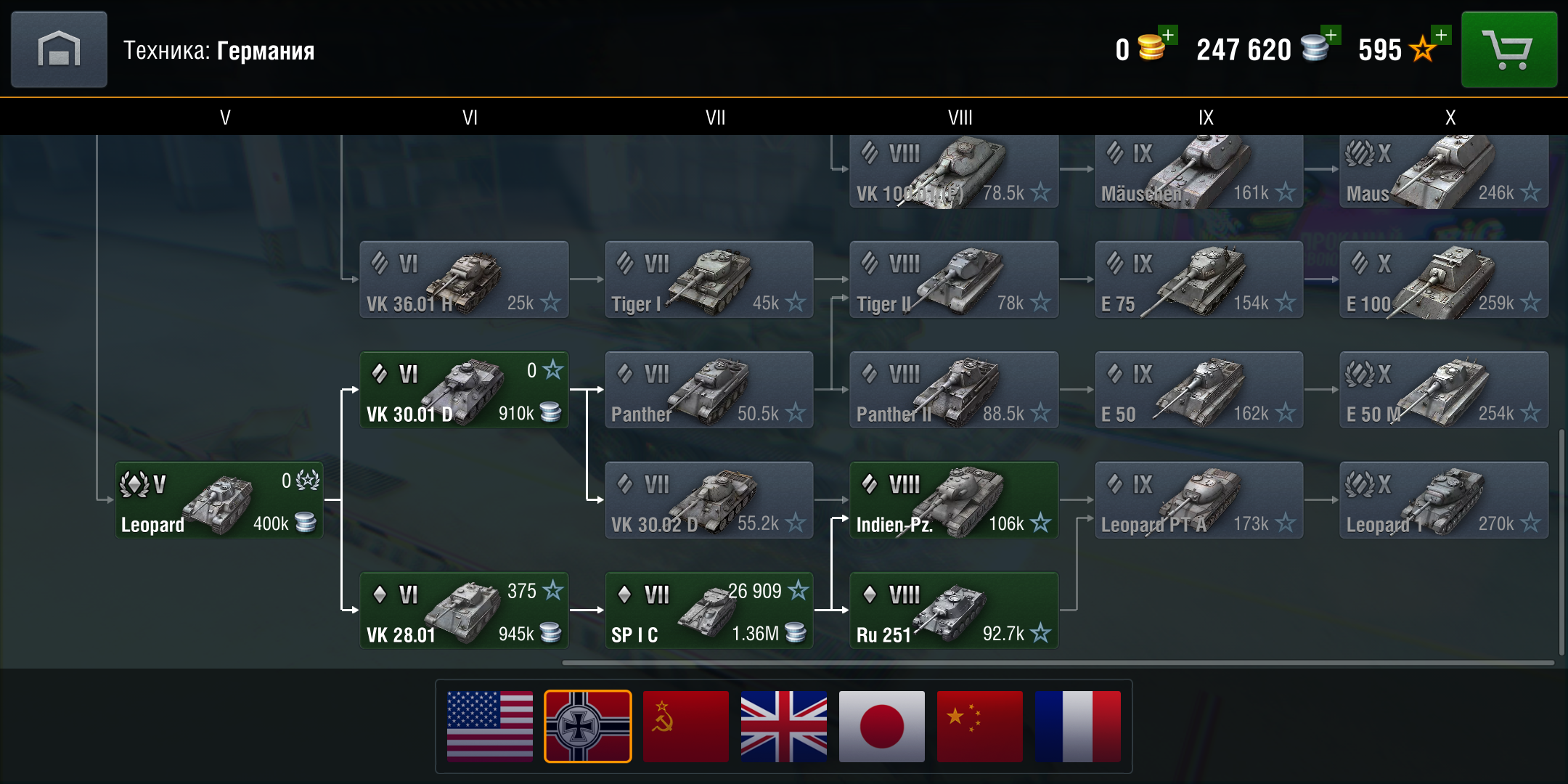Screen dimensions: 1568x784
Task: Select the Indien-Pz. tank card
Action: click(954, 500)
